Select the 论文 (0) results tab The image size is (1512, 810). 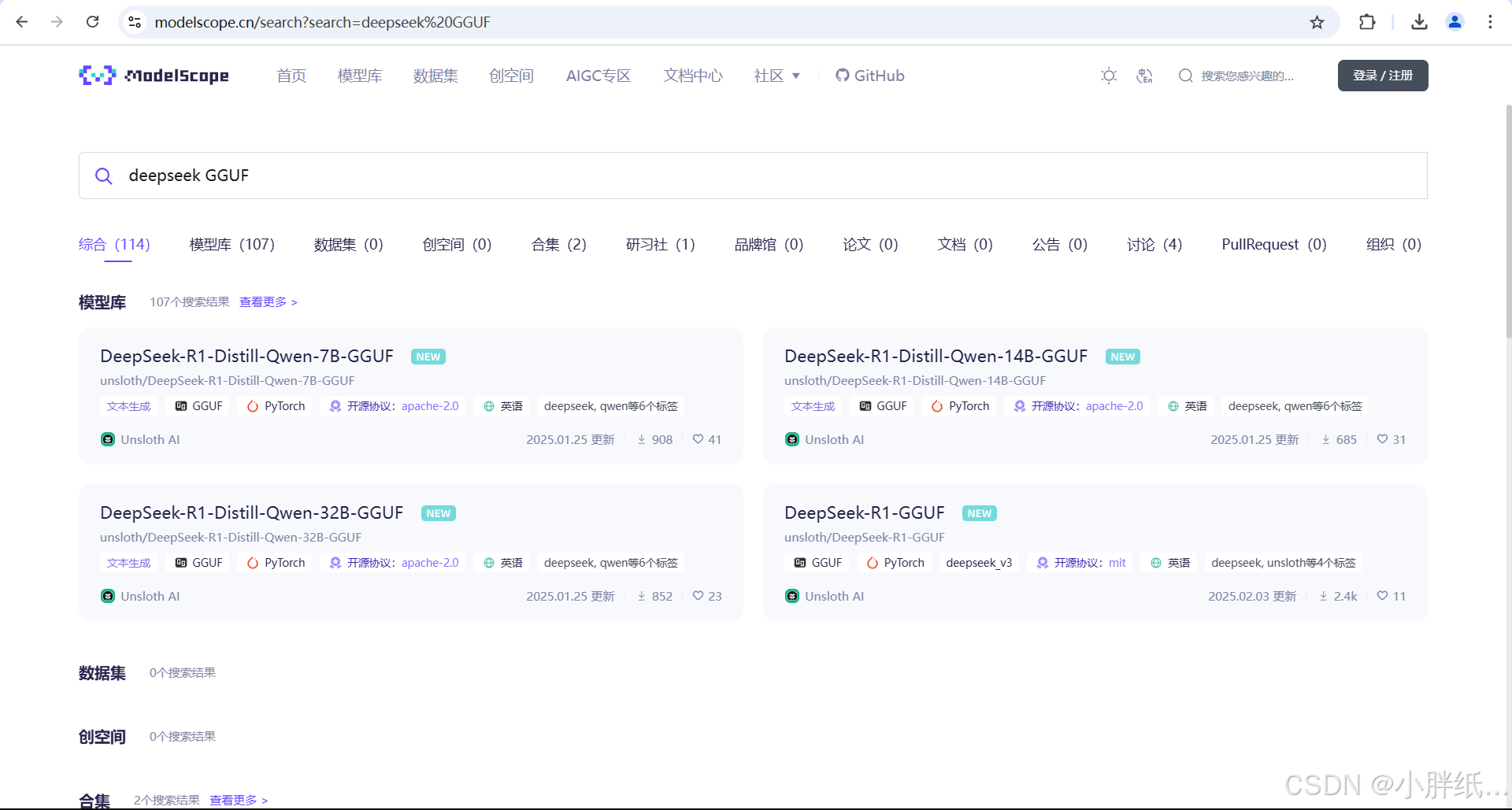tap(871, 245)
